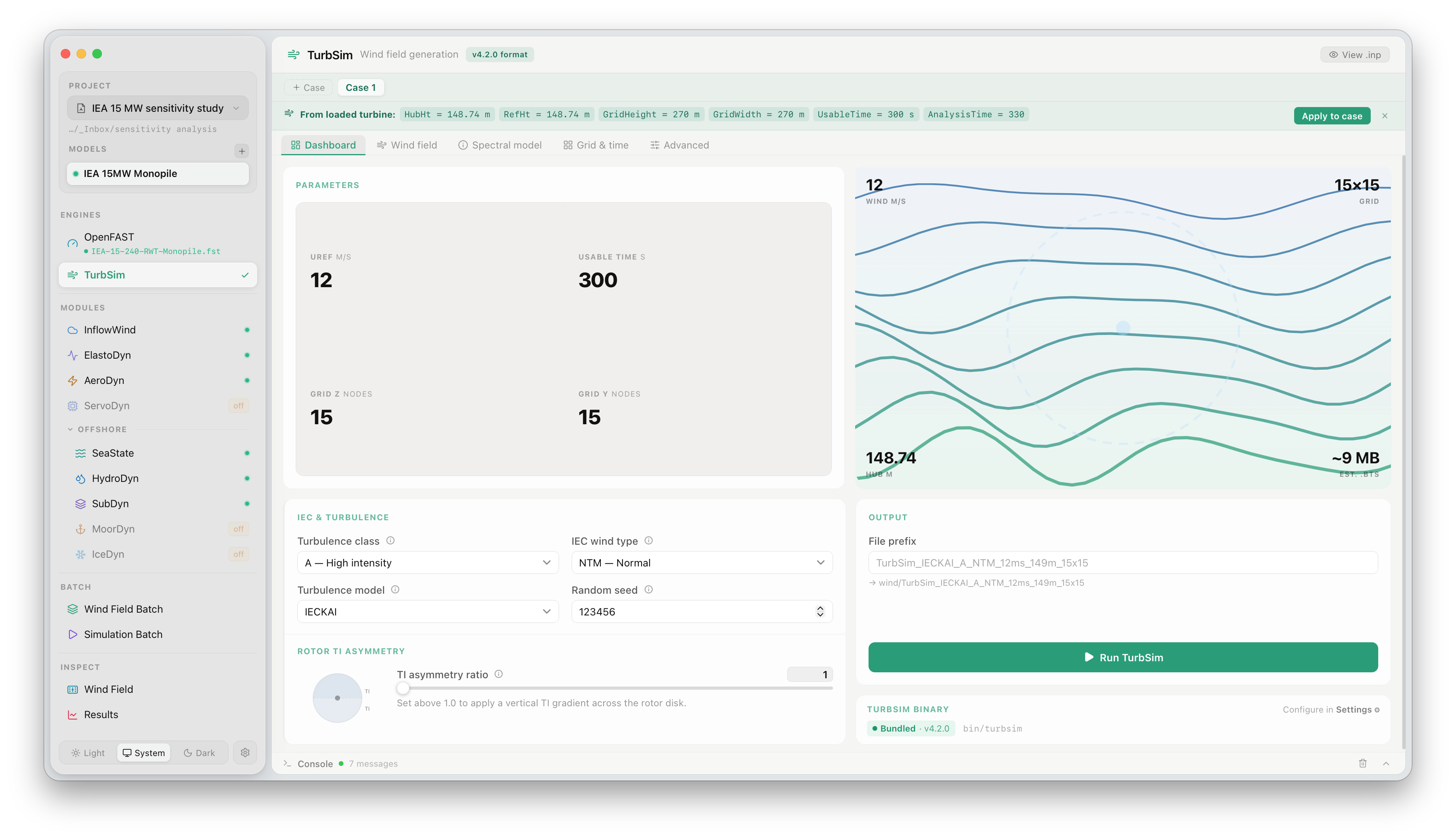Show info for Turbulence class
The height and width of the screenshot is (839, 1456).
(x=390, y=540)
